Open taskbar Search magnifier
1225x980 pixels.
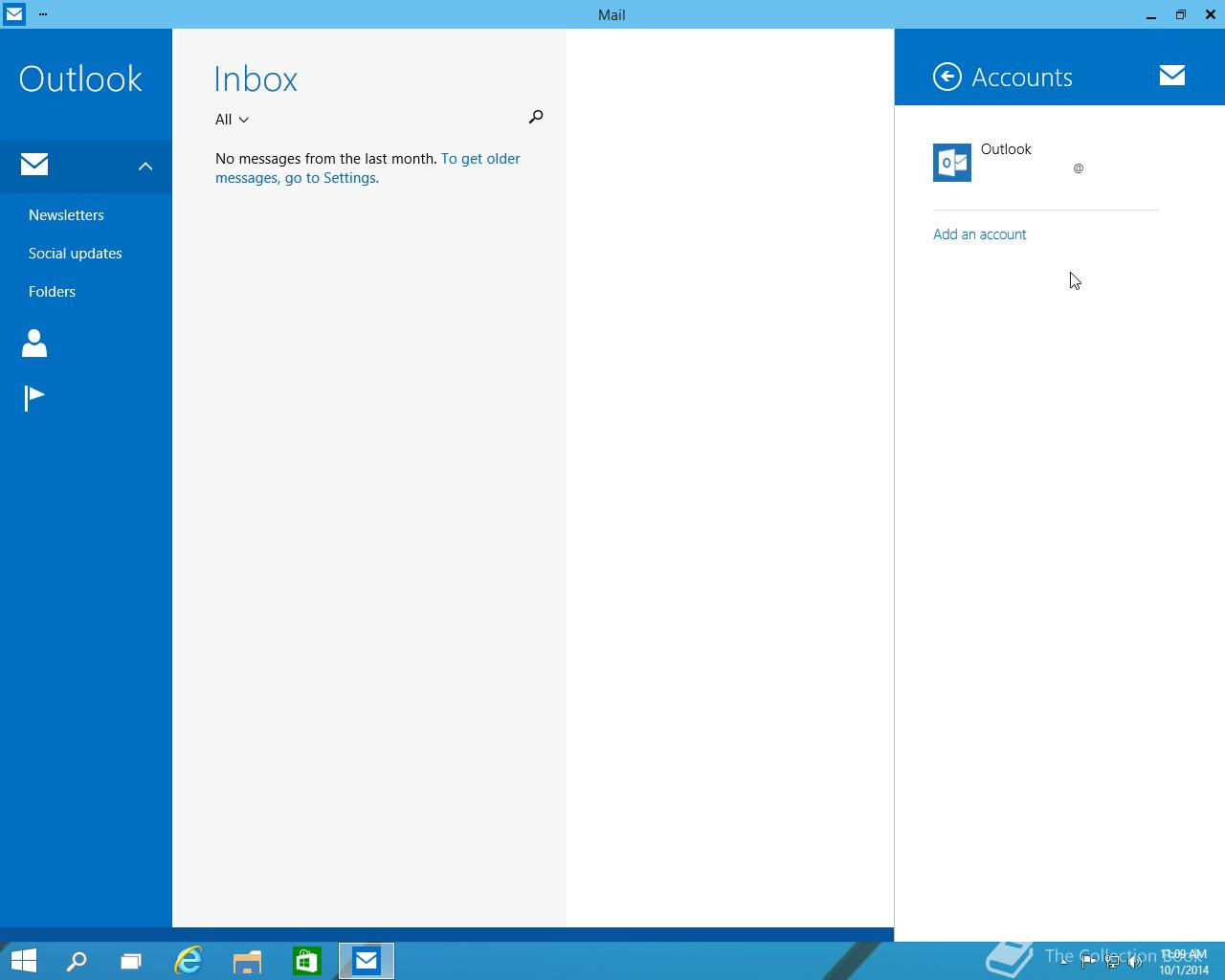tap(77, 961)
